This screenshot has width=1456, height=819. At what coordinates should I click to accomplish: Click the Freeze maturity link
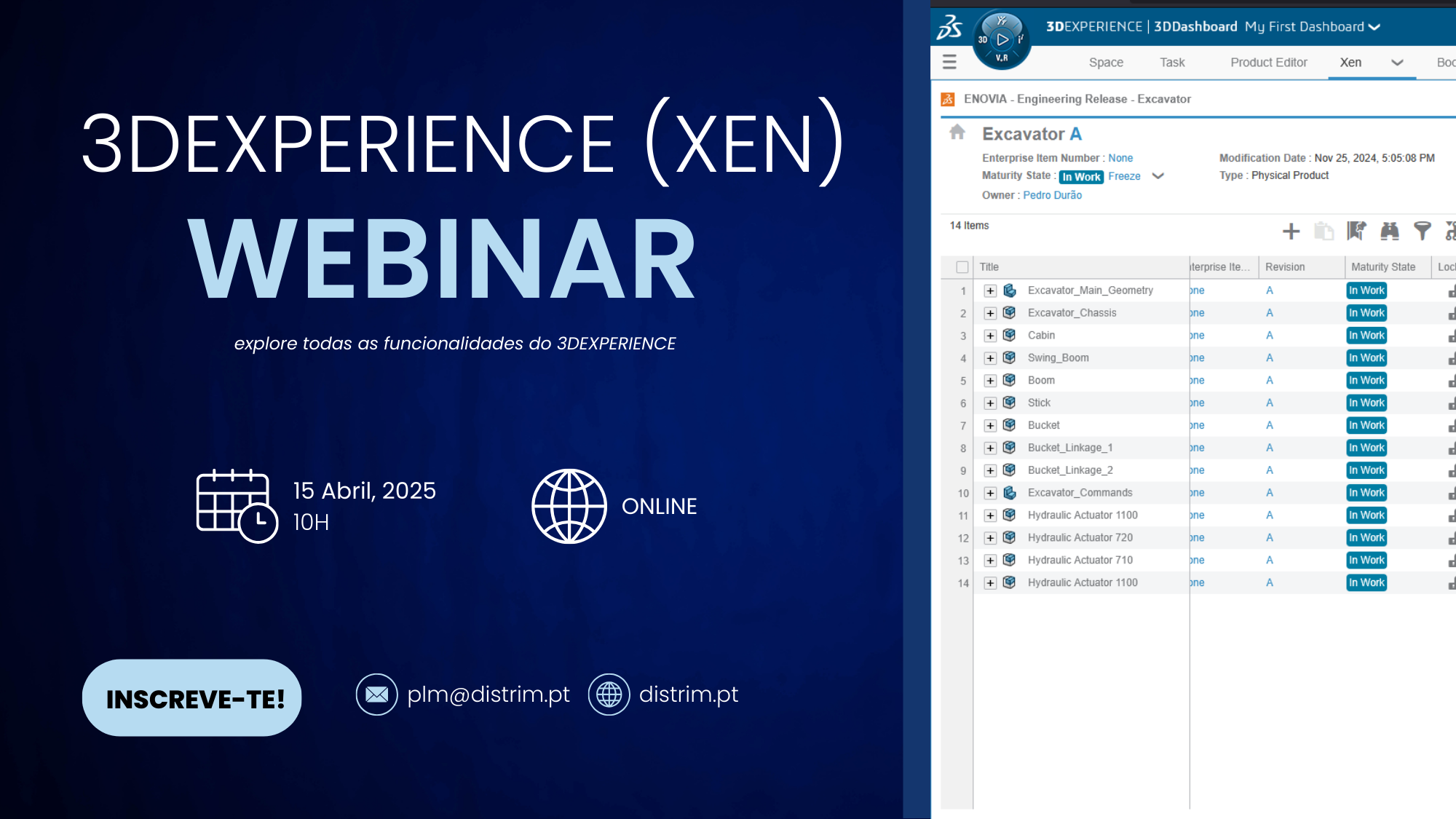[x=1124, y=176]
